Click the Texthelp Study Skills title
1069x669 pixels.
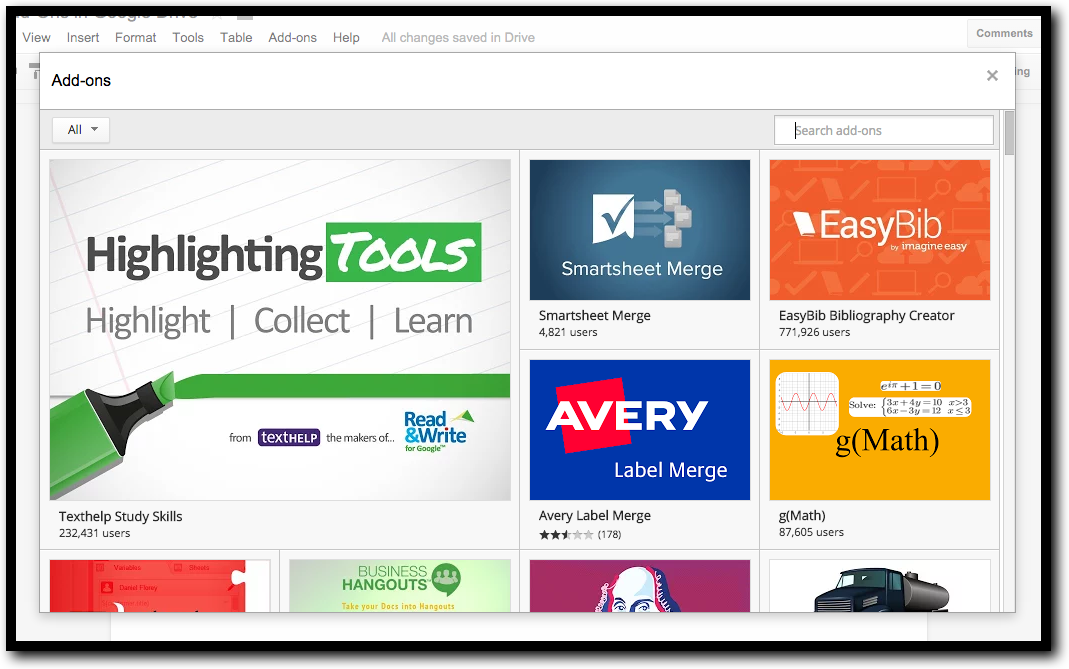pos(121,516)
